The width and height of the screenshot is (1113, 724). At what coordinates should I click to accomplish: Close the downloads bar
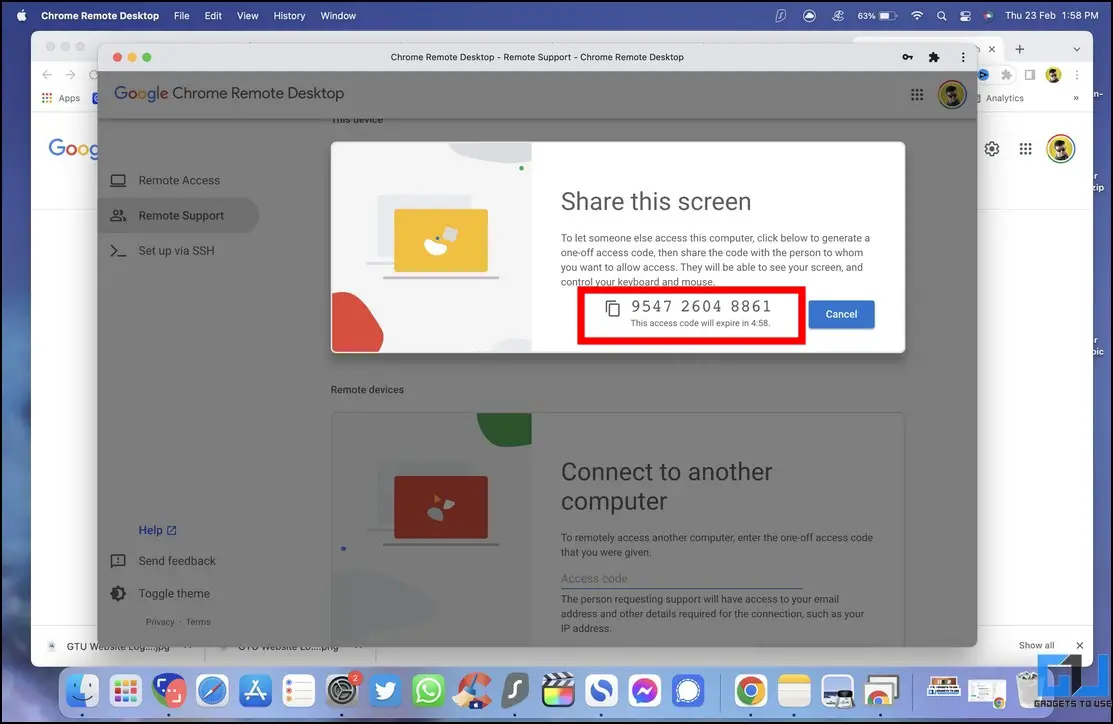pyautogui.click(x=1080, y=645)
